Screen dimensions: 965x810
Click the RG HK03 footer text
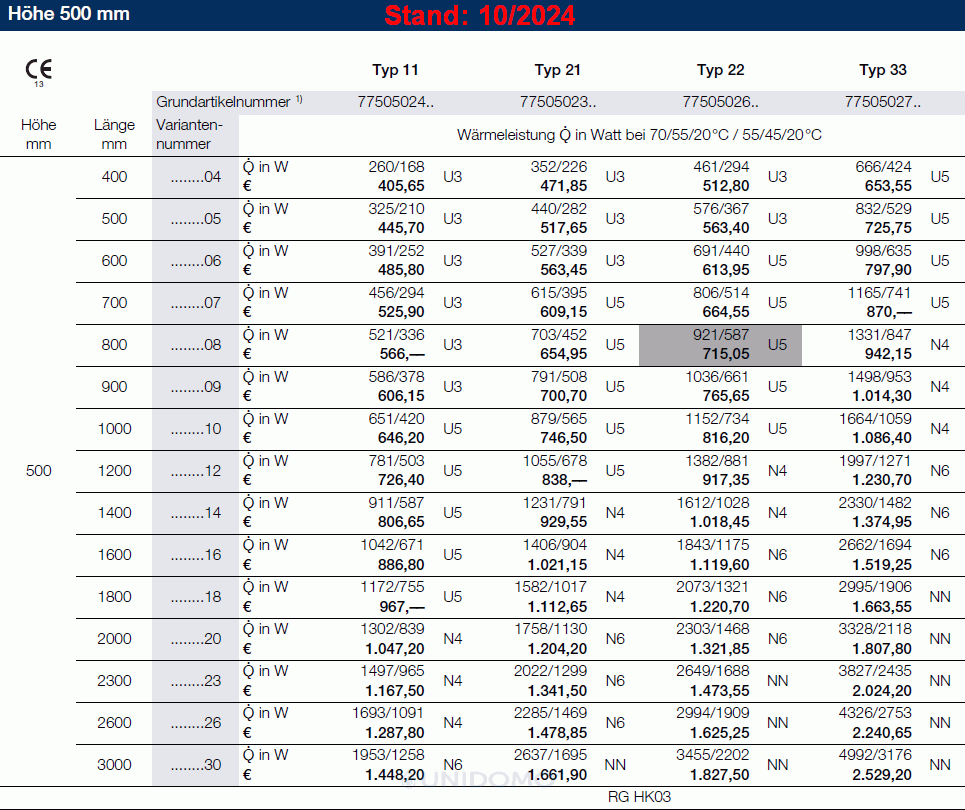coord(639,797)
